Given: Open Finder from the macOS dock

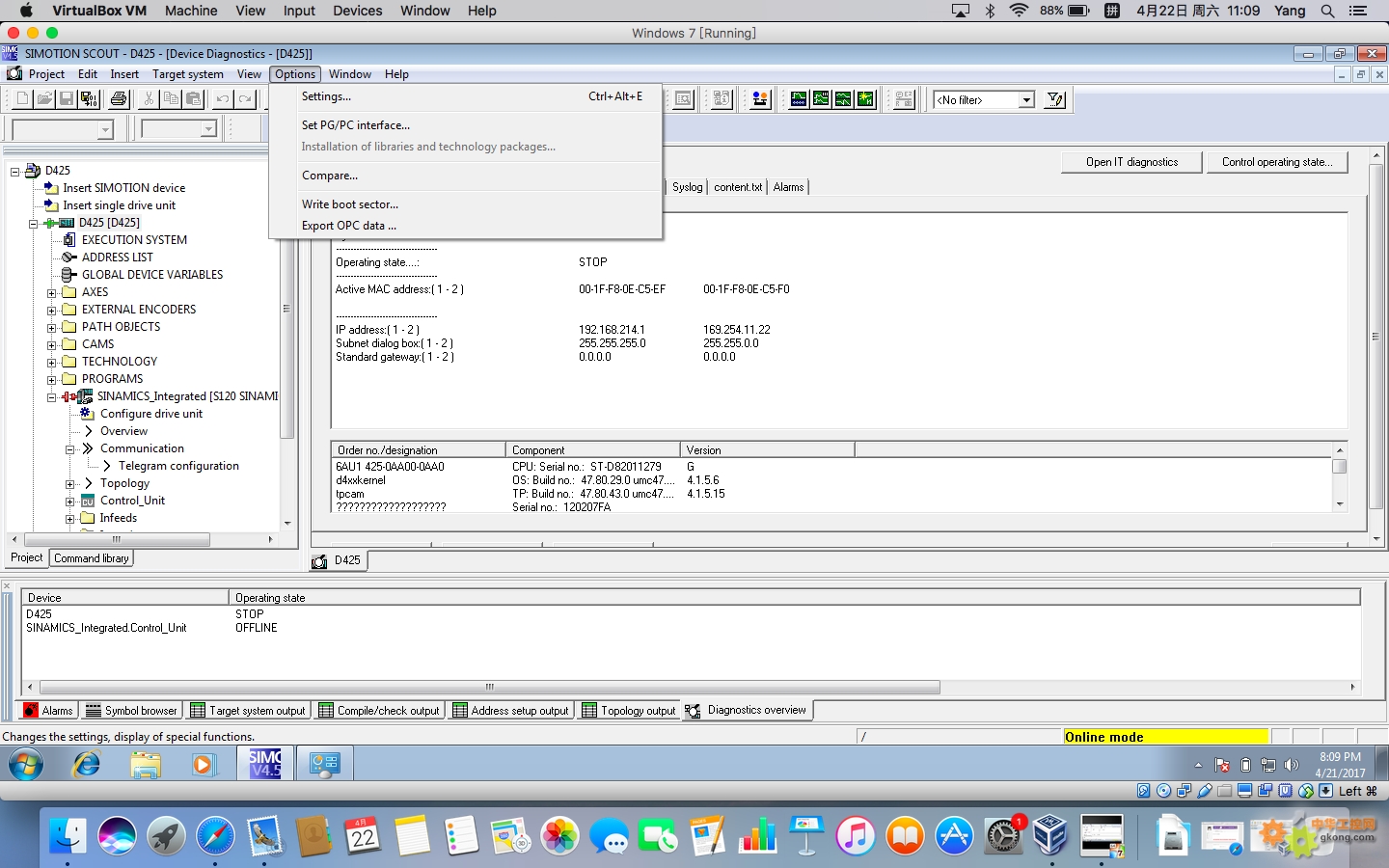Looking at the screenshot, I should 68,835.
